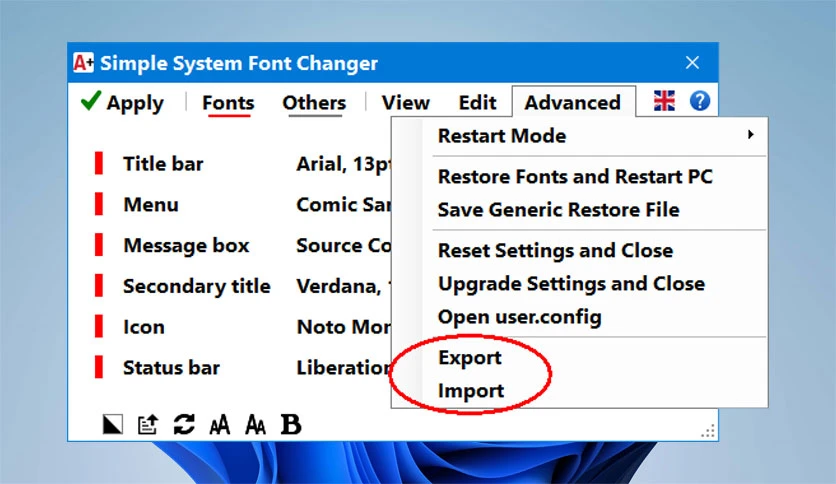Open the Others menu
836x484 pixels.
(314, 102)
